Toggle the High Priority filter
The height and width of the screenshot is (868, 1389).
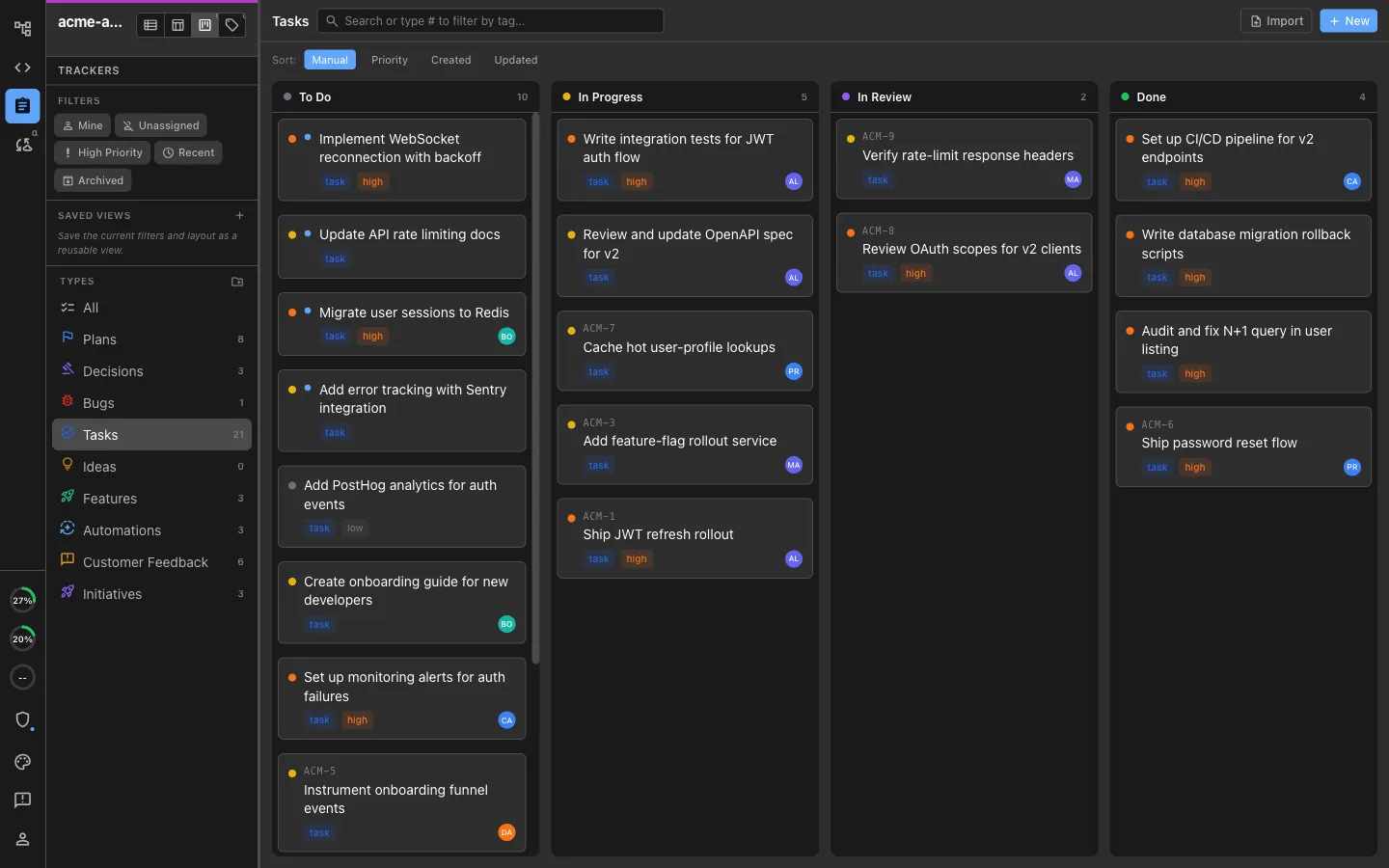click(x=102, y=152)
